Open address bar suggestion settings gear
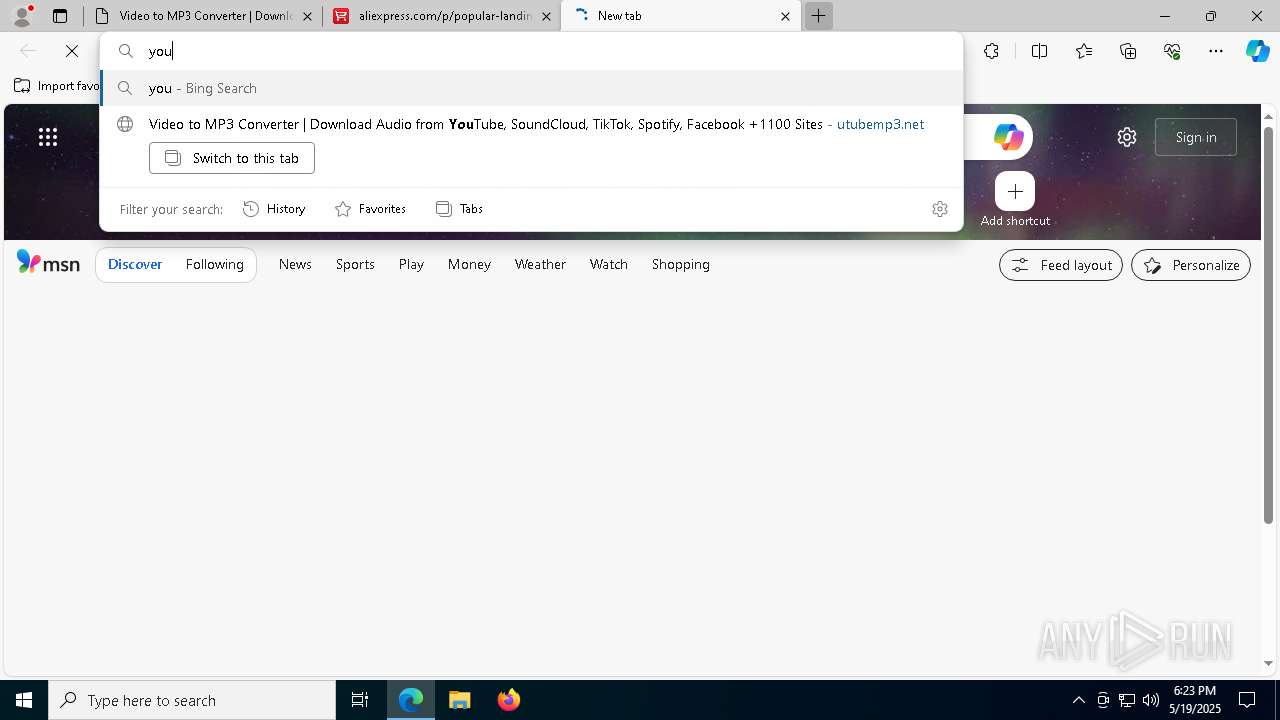Image resolution: width=1280 pixels, height=720 pixels. coord(940,209)
